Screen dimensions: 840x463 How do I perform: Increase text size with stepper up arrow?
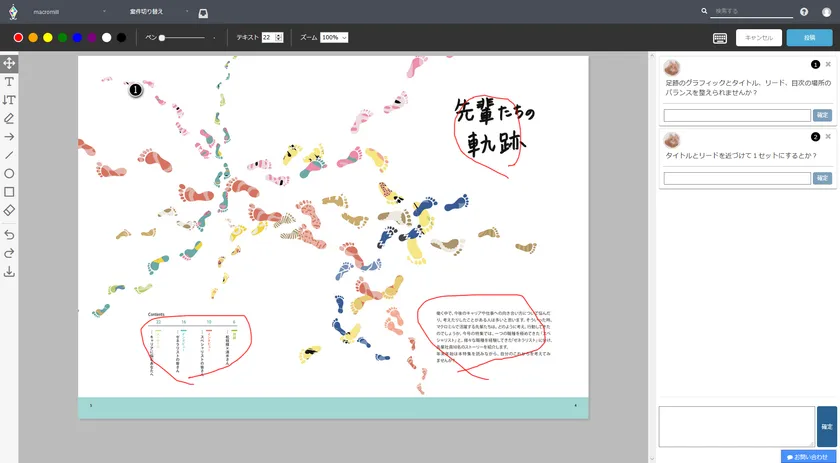pyautogui.click(x=279, y=35)
